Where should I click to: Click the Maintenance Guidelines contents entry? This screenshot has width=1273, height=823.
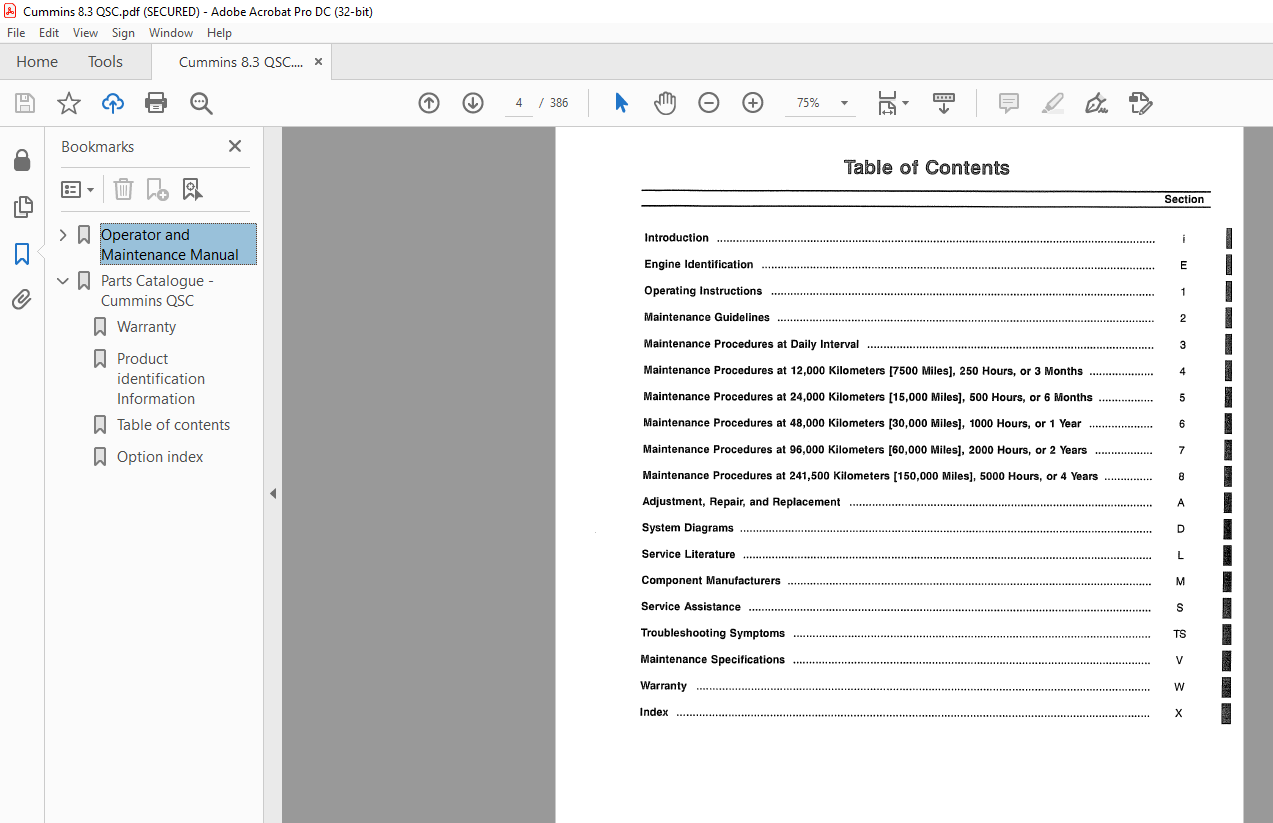click(707, 318)
